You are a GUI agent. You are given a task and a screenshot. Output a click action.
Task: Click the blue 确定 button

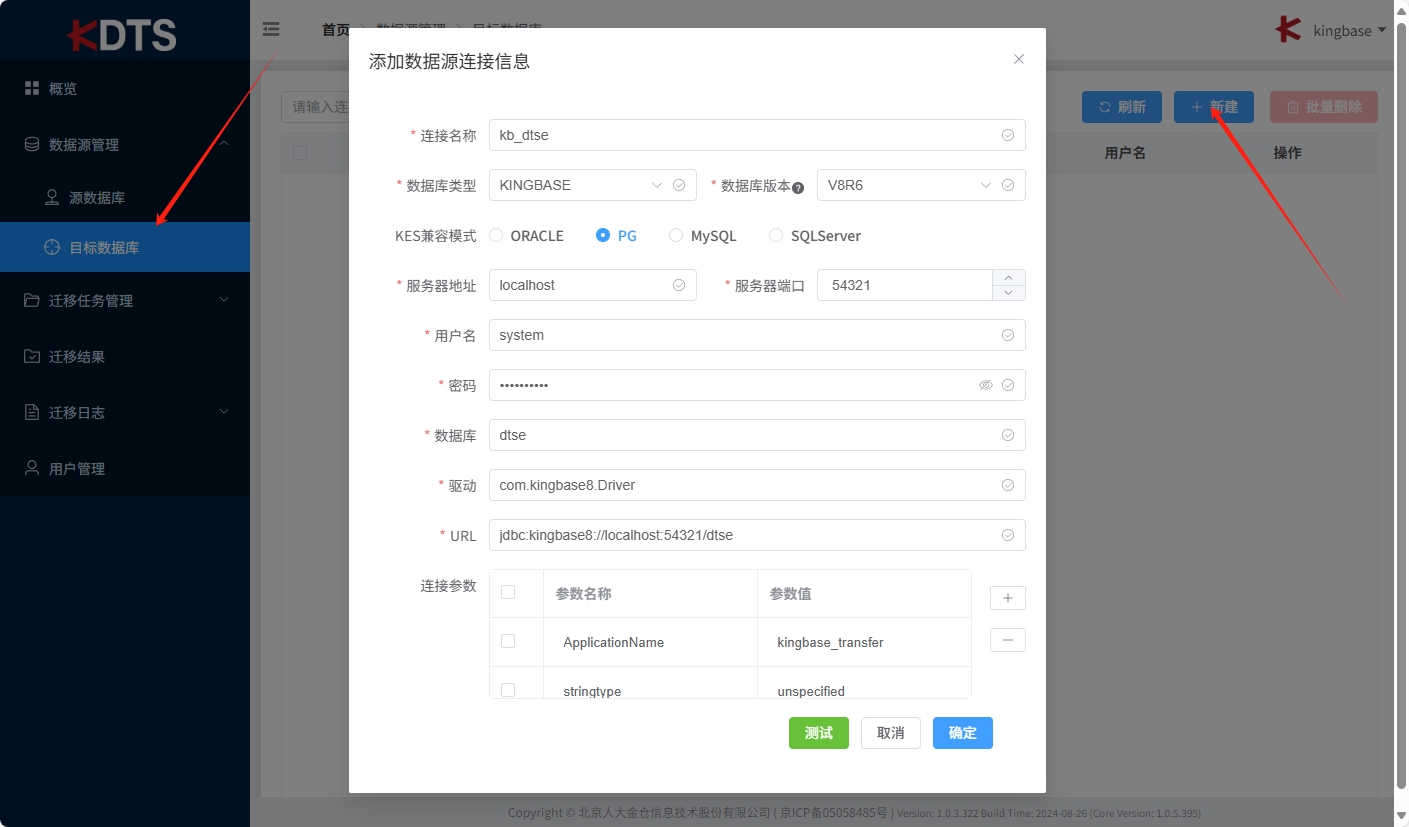click(x=963, y=733)
